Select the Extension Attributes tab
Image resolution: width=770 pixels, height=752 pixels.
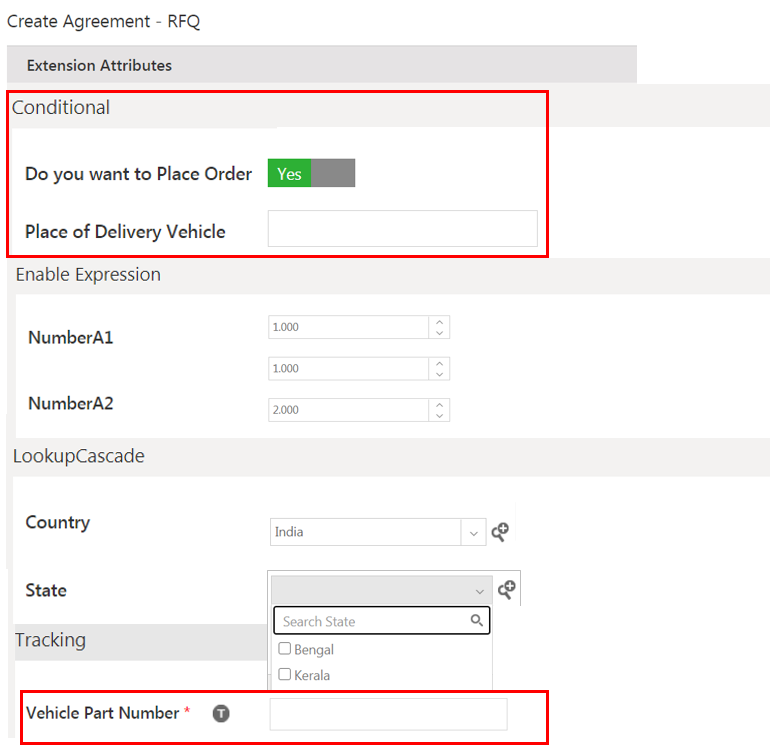(x=99, y=65)
